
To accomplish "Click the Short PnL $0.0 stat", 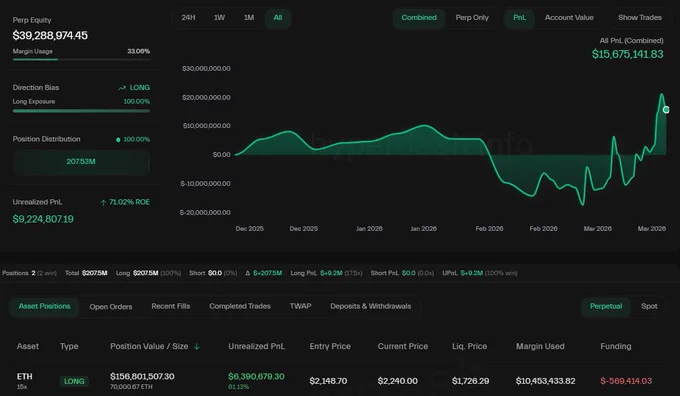I will [x=402, y=273].
